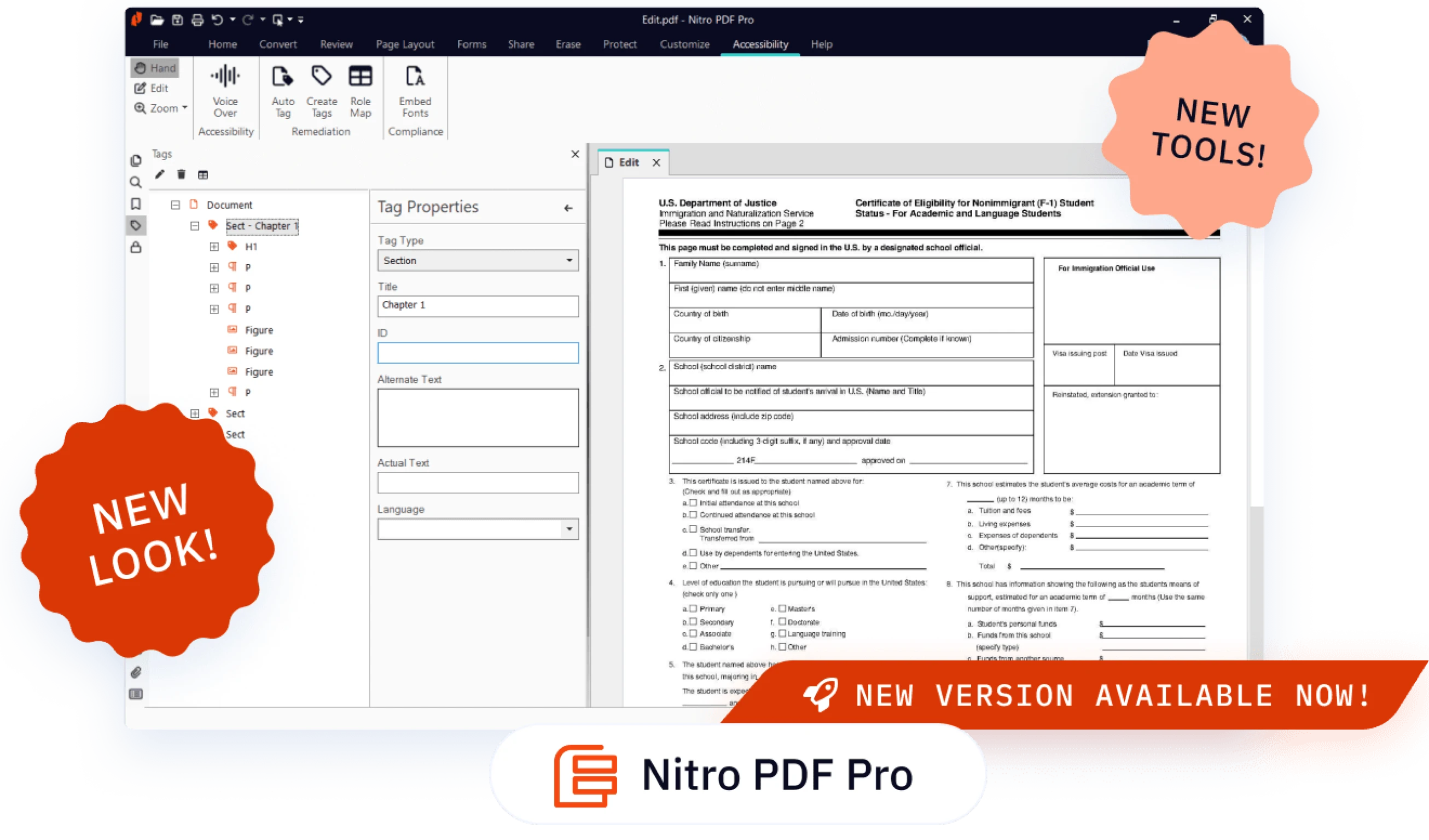Expand the H1 tag tree node
Screen dimensions: 1429x840
(214, 247)
